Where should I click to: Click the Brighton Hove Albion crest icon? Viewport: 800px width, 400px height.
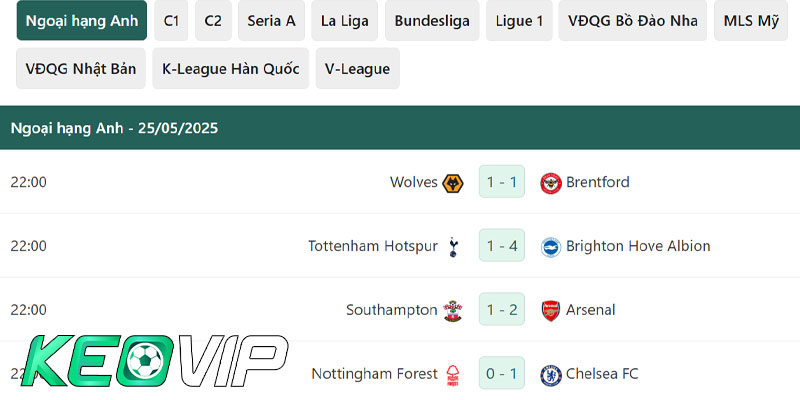[551, 246]
